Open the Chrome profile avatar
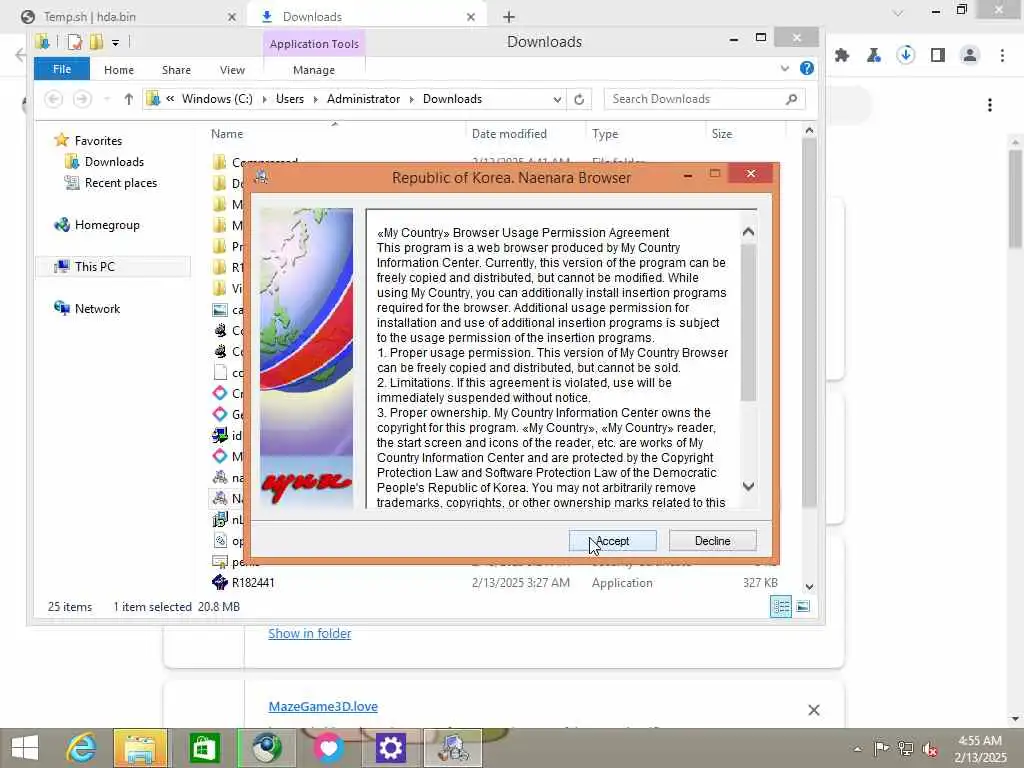1024x768 pixels. (x=970, y=56)
